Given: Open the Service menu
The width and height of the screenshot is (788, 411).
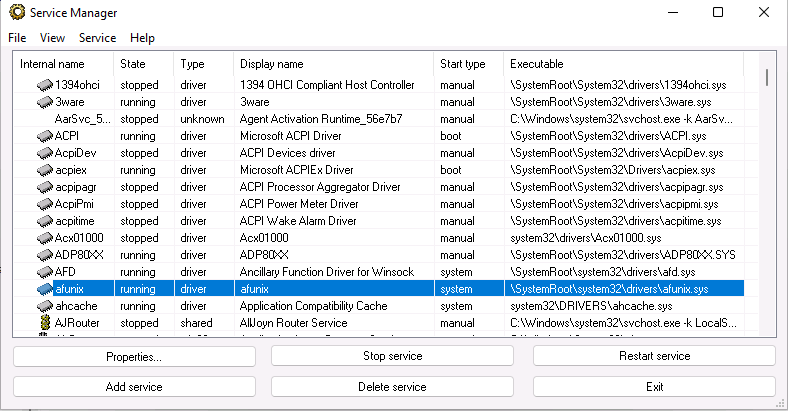Looking at the screenshot, I should [x=97, y=38].
